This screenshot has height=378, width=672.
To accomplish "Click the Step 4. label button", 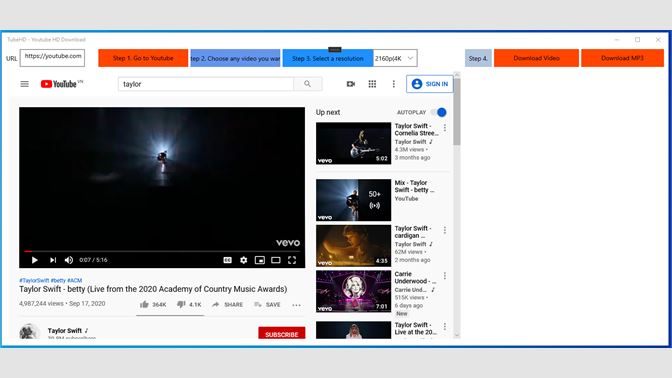I will (x=478, y=58).
